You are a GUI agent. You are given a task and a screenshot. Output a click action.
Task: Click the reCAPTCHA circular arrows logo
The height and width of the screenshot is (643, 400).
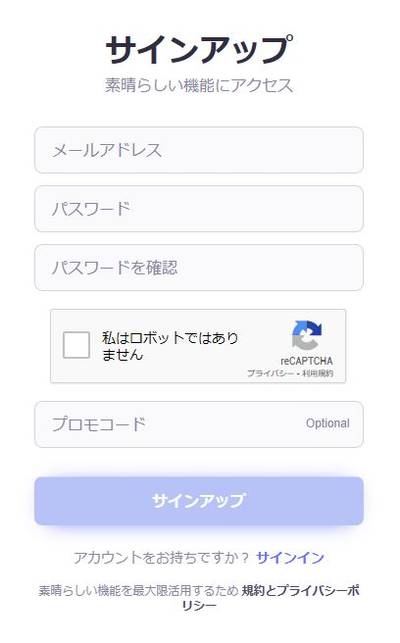coord(307,335)
